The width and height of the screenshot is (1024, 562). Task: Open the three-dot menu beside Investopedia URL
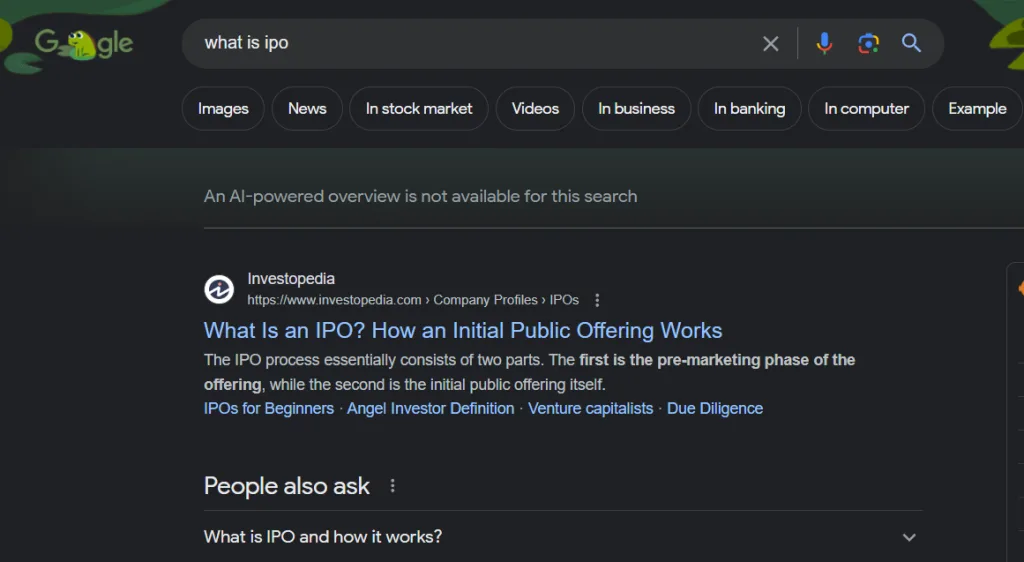[597, 300]
